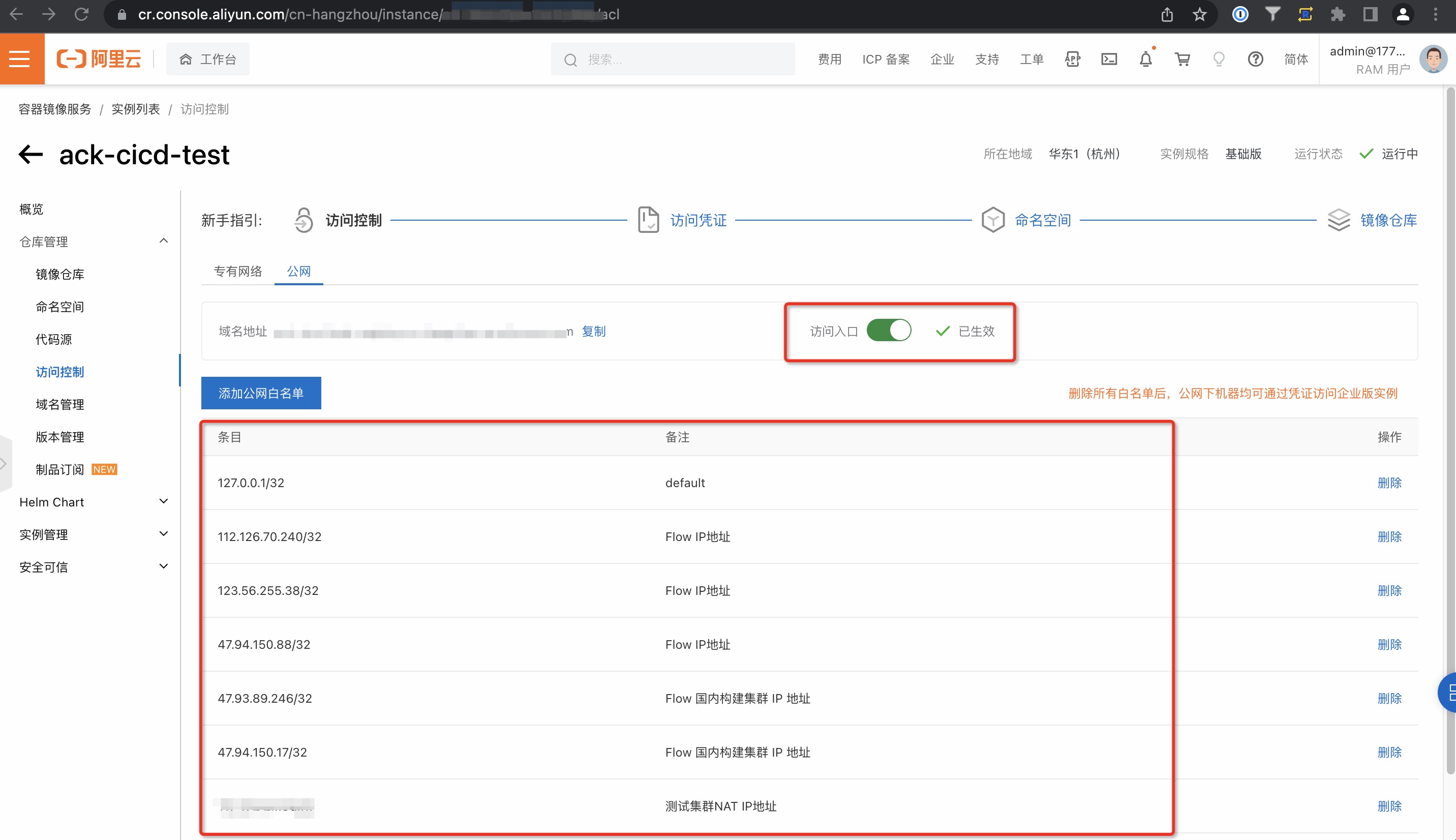Expand the 安全可信 sidebar section
This screenshot has width=1456, height=840.
(163, 566)
